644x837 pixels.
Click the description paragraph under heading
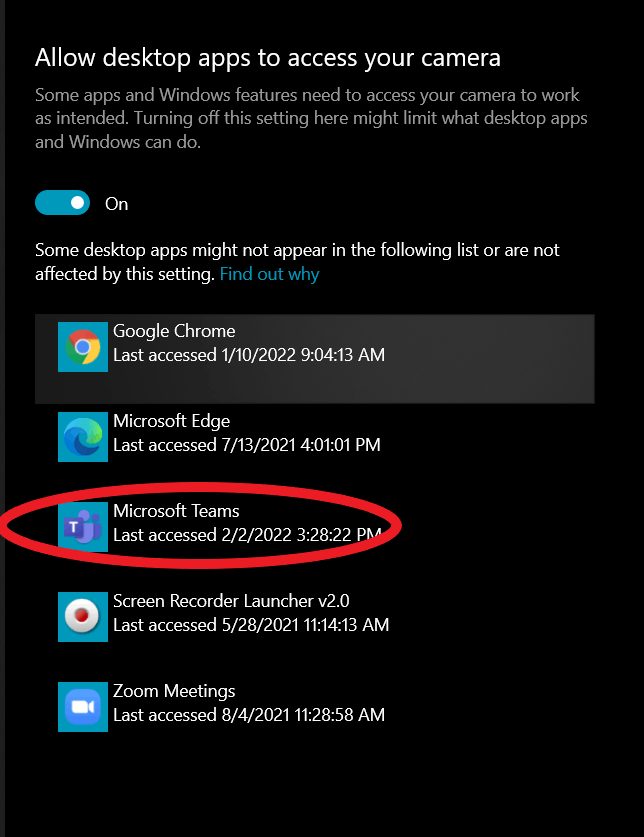[311, 118]
